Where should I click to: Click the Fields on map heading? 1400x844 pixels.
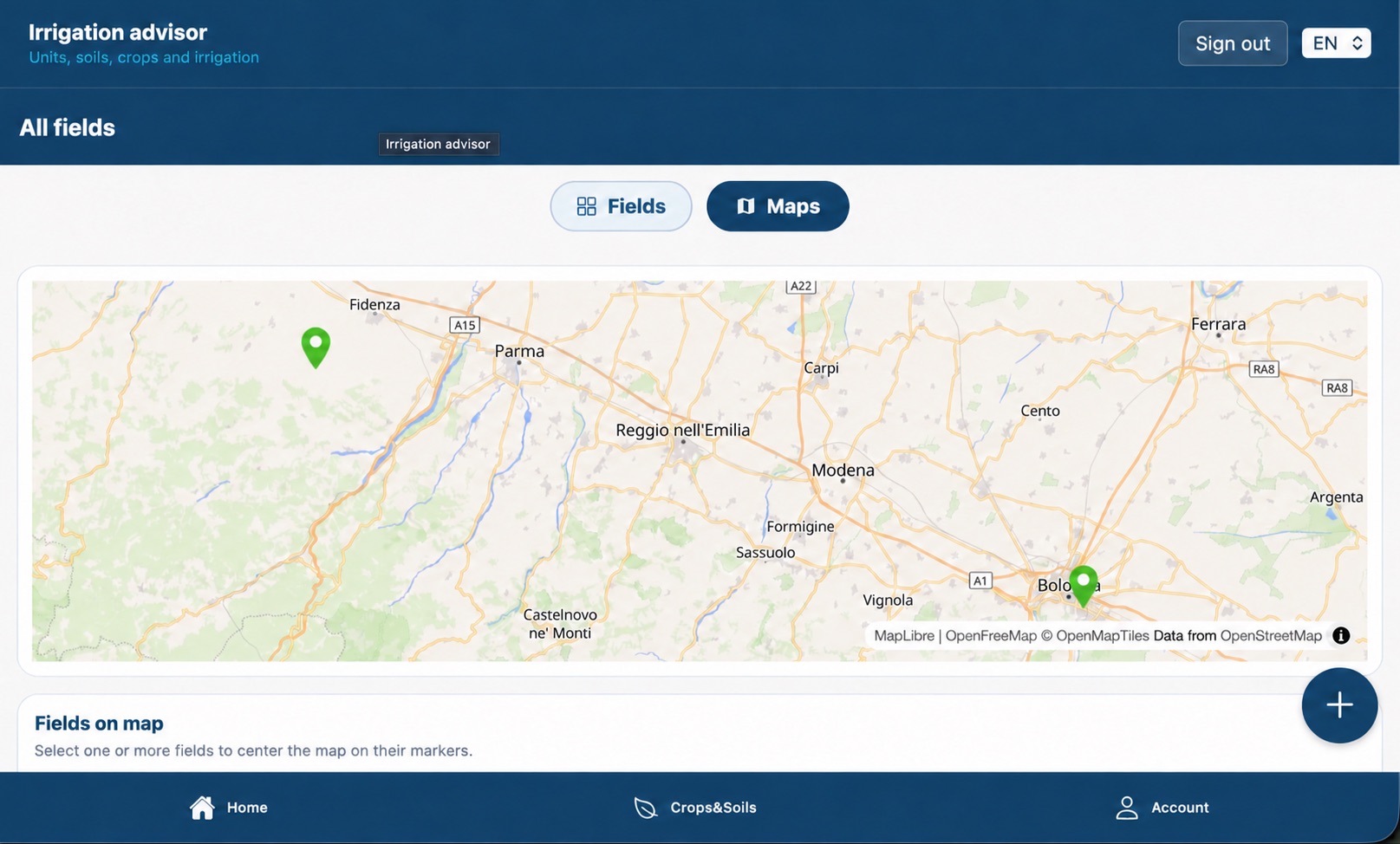[99, 723]
